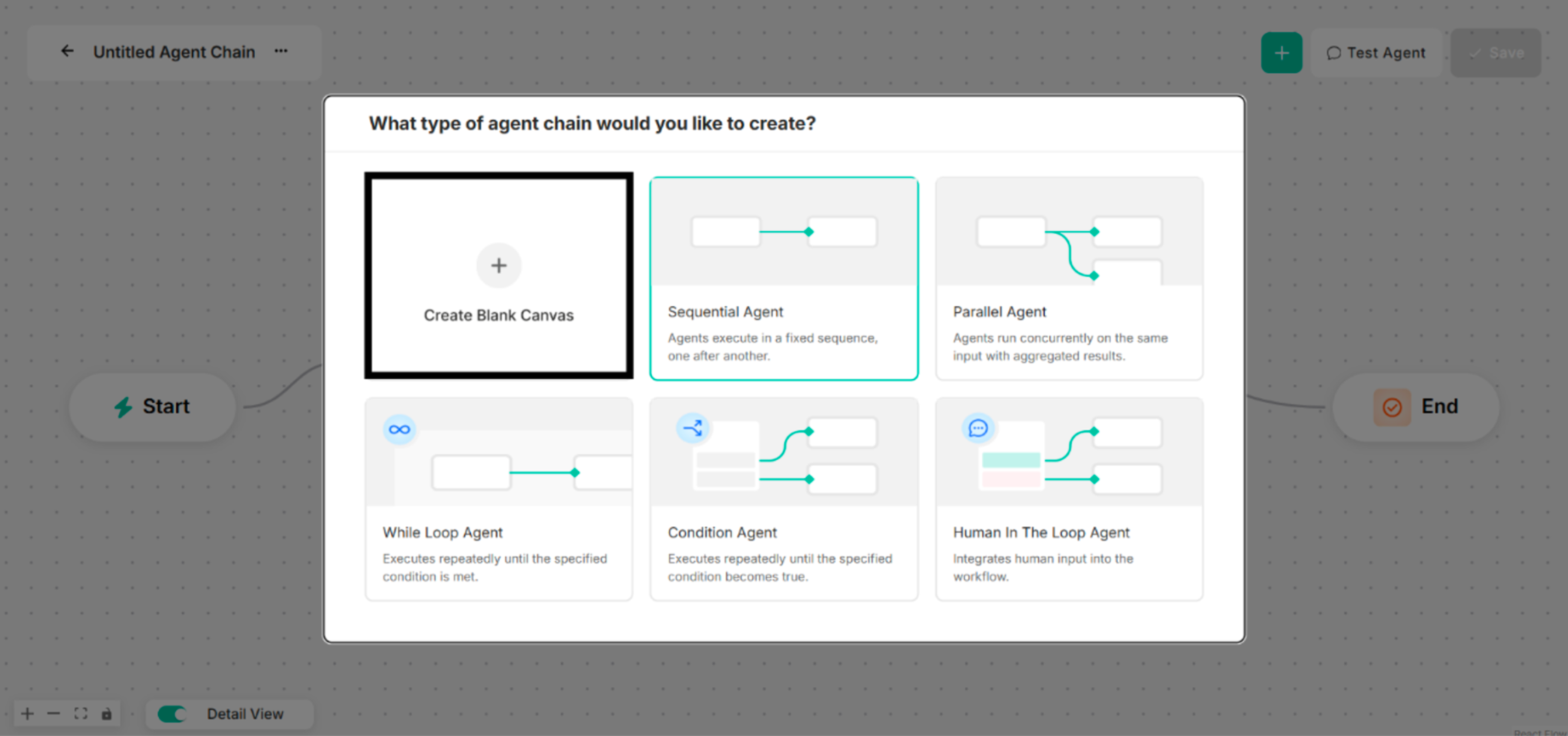Click the orange check icon on the End node
This screenshot has height=736, width=1568.
click(x=1393, y=407)
